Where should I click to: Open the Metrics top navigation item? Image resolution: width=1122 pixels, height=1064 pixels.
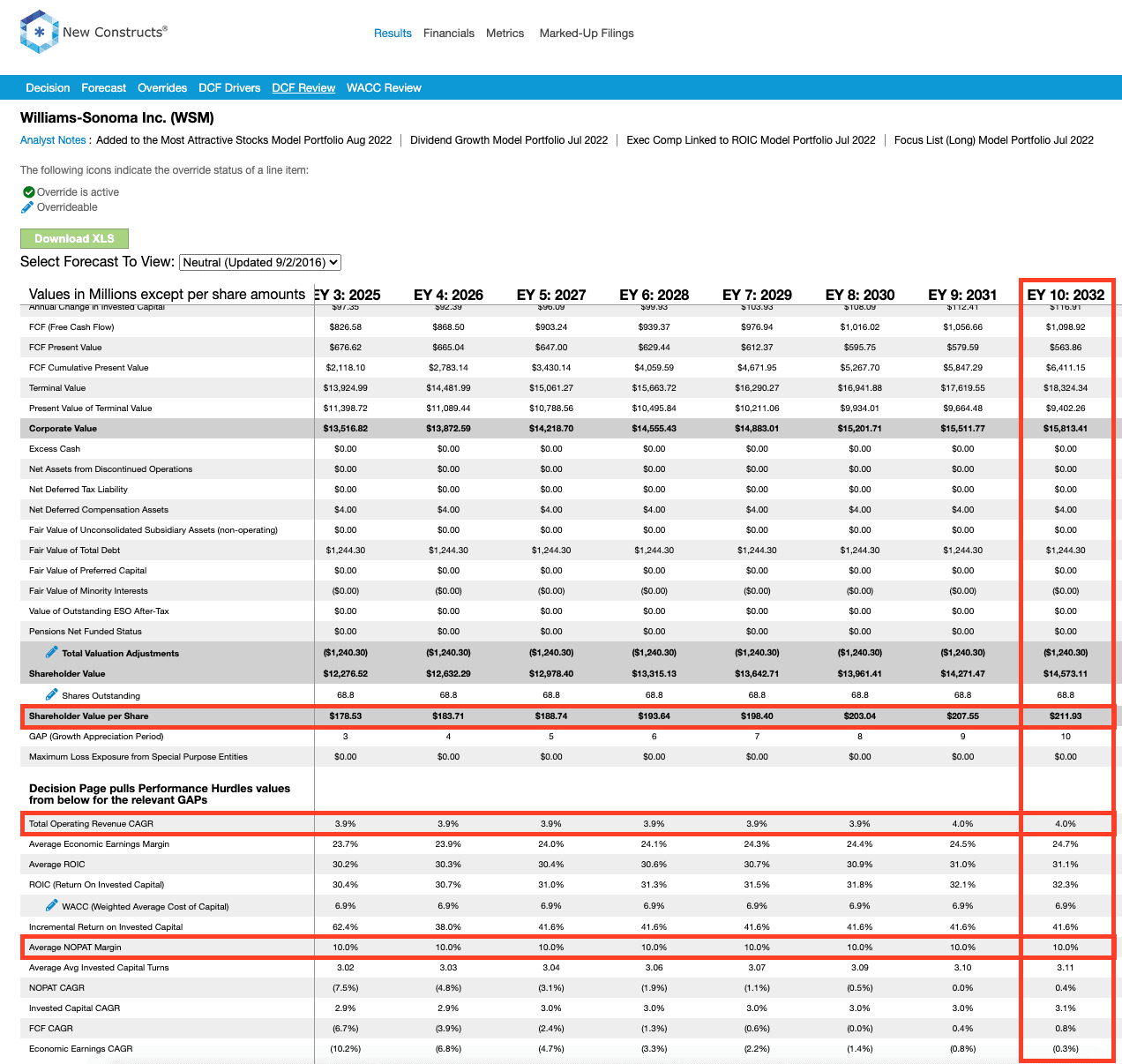pos(505,34)
